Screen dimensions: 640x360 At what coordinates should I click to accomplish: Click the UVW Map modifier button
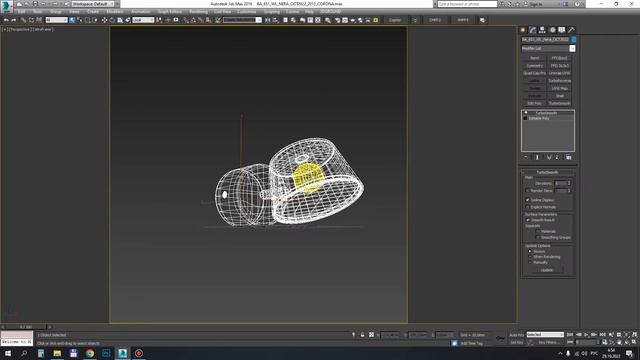(560, 88)
